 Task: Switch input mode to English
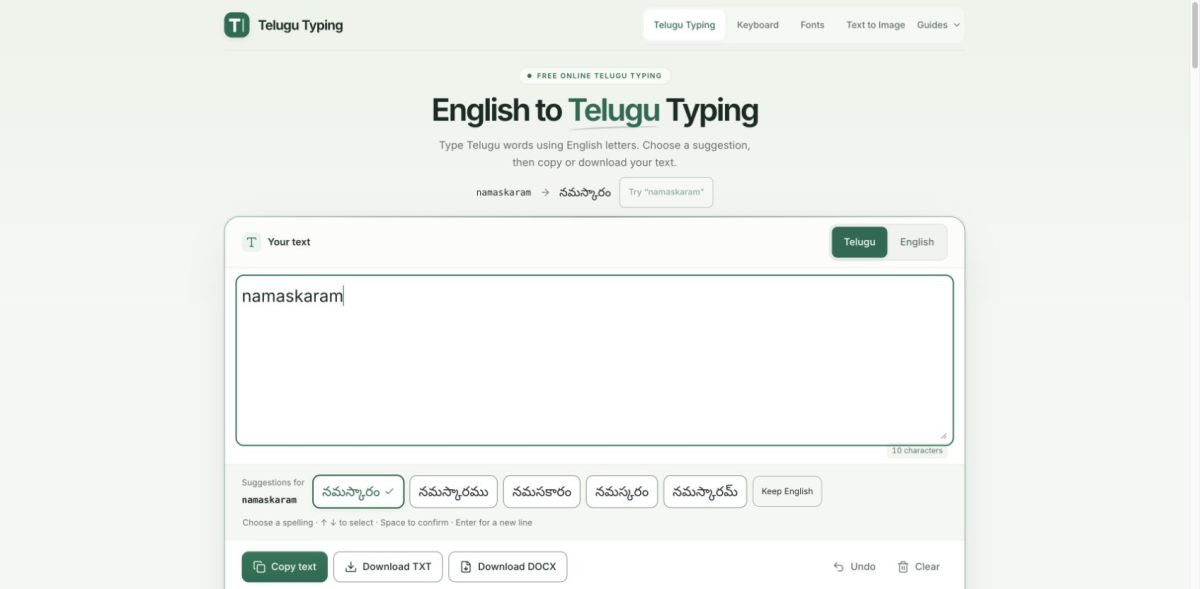coord(916,242)
